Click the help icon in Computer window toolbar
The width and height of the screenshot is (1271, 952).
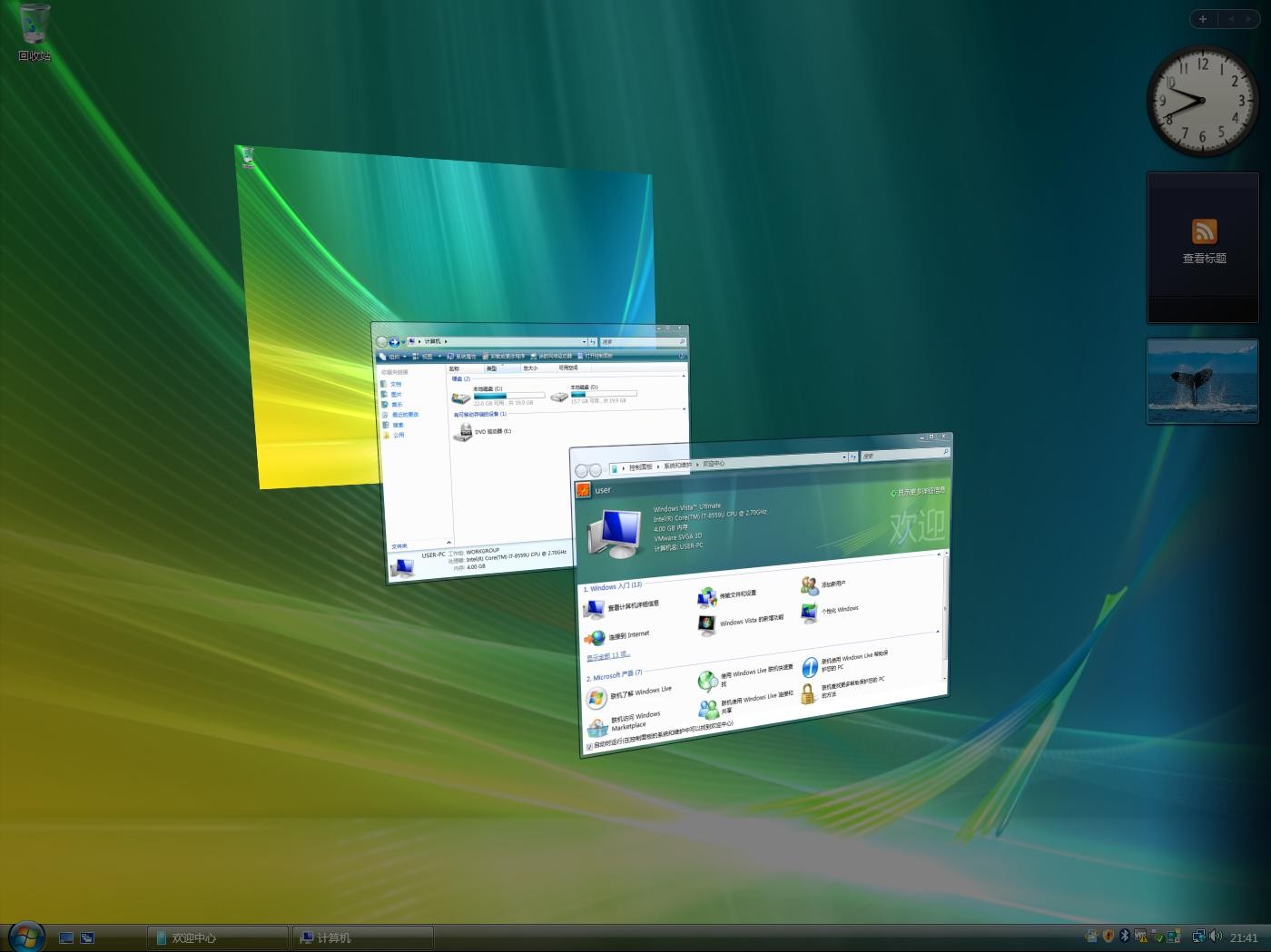click(681, 356)
